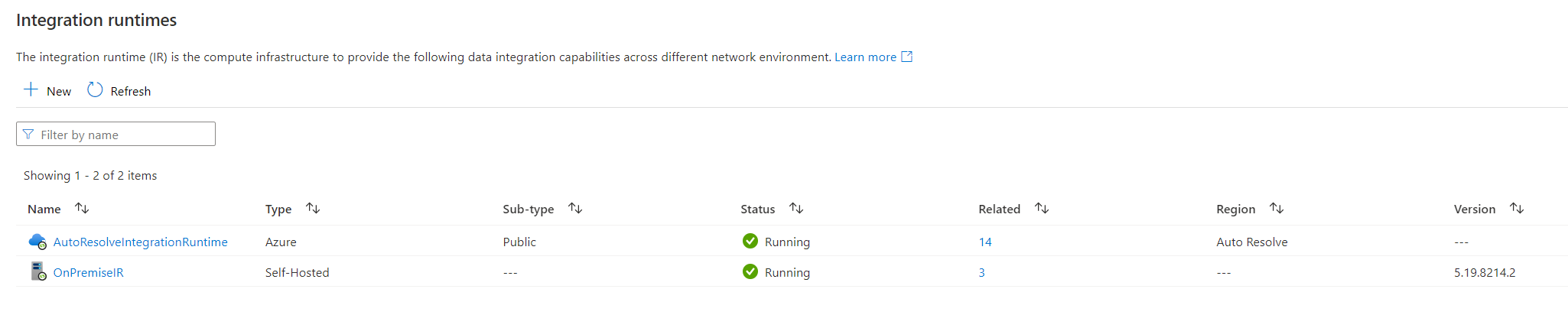The width and height of the screenshot is (1568, 315).
Task: Focus the Filter by name field
Action: click(x=122, y=135)
